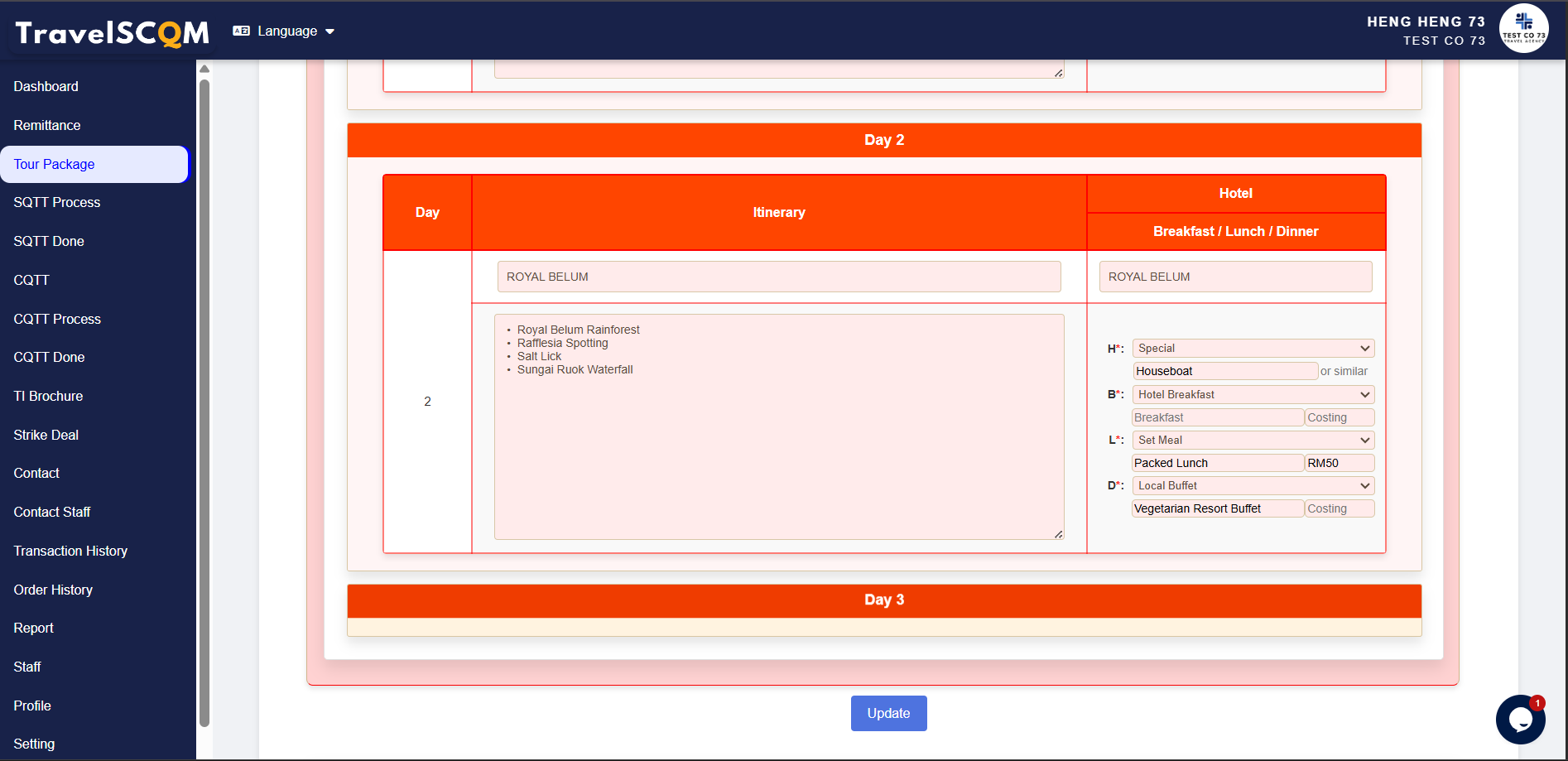Click the sidebar scrollbar up arrow
The width and height of the screenshot is (1568, 761).
(x=204, y=69)
